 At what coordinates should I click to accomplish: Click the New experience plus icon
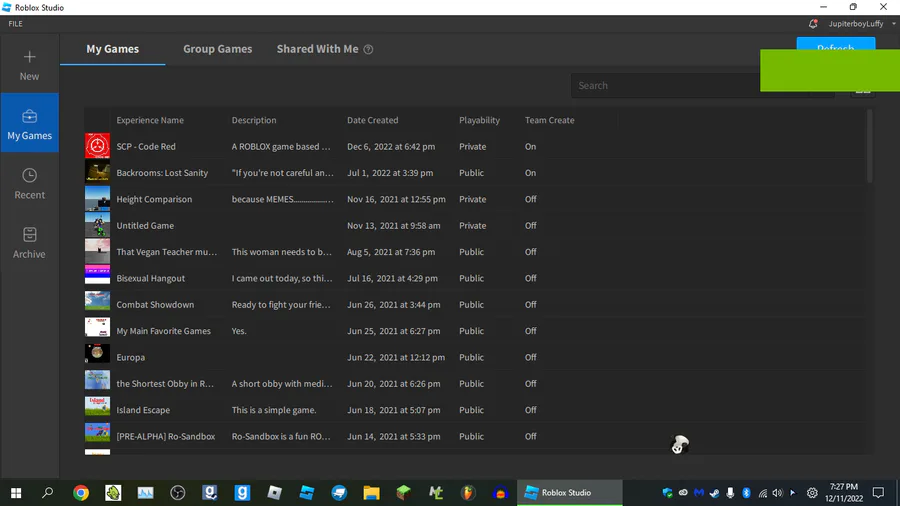coord(29,57)
